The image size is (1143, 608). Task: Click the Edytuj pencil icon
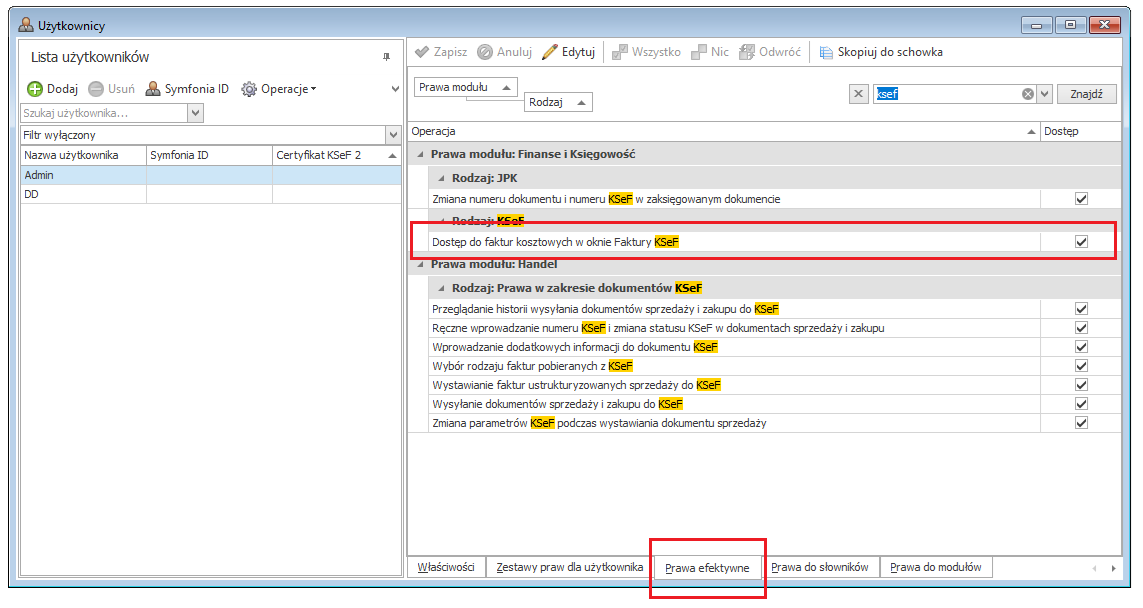pos(550,52)
